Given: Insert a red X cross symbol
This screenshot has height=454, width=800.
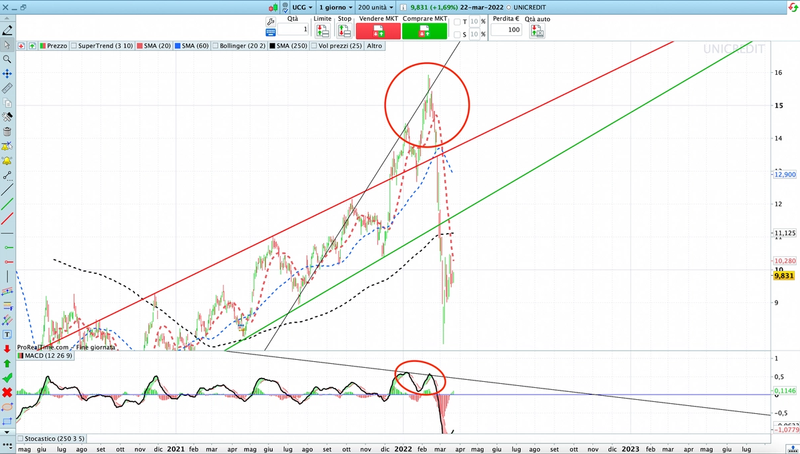Looking at the screenshot, I should [7, 392].
